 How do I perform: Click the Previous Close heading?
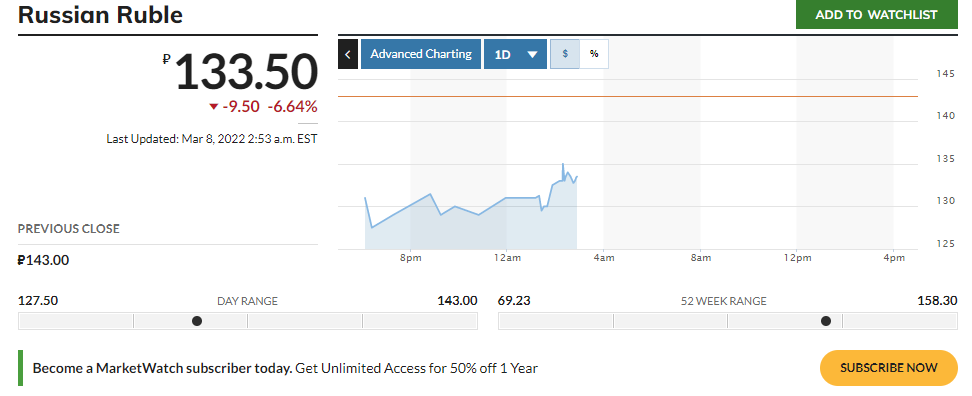(x=69, y=229)
